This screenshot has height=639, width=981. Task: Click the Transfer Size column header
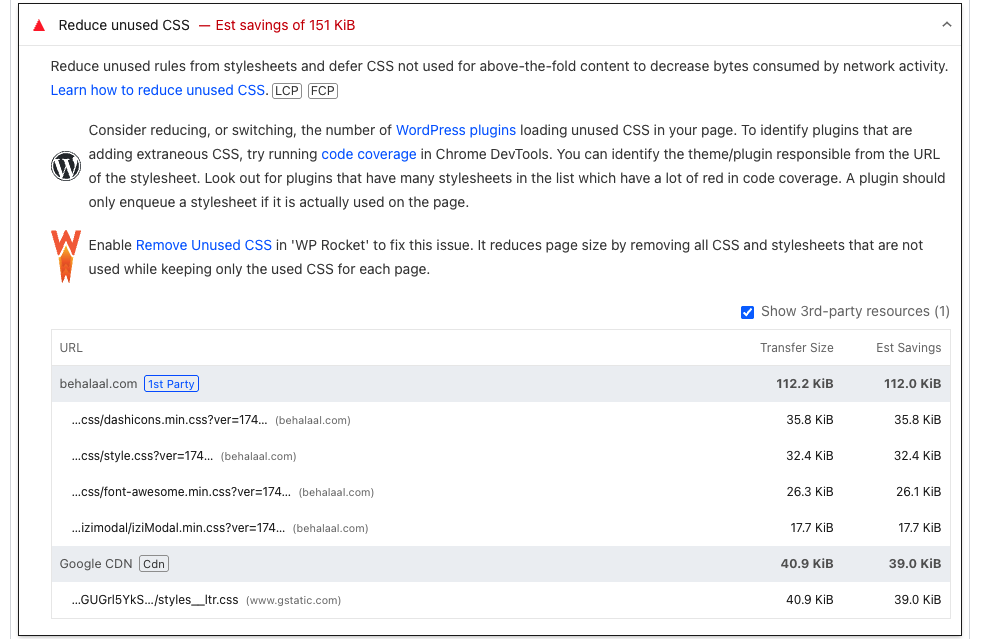click(x=796, y=348)
